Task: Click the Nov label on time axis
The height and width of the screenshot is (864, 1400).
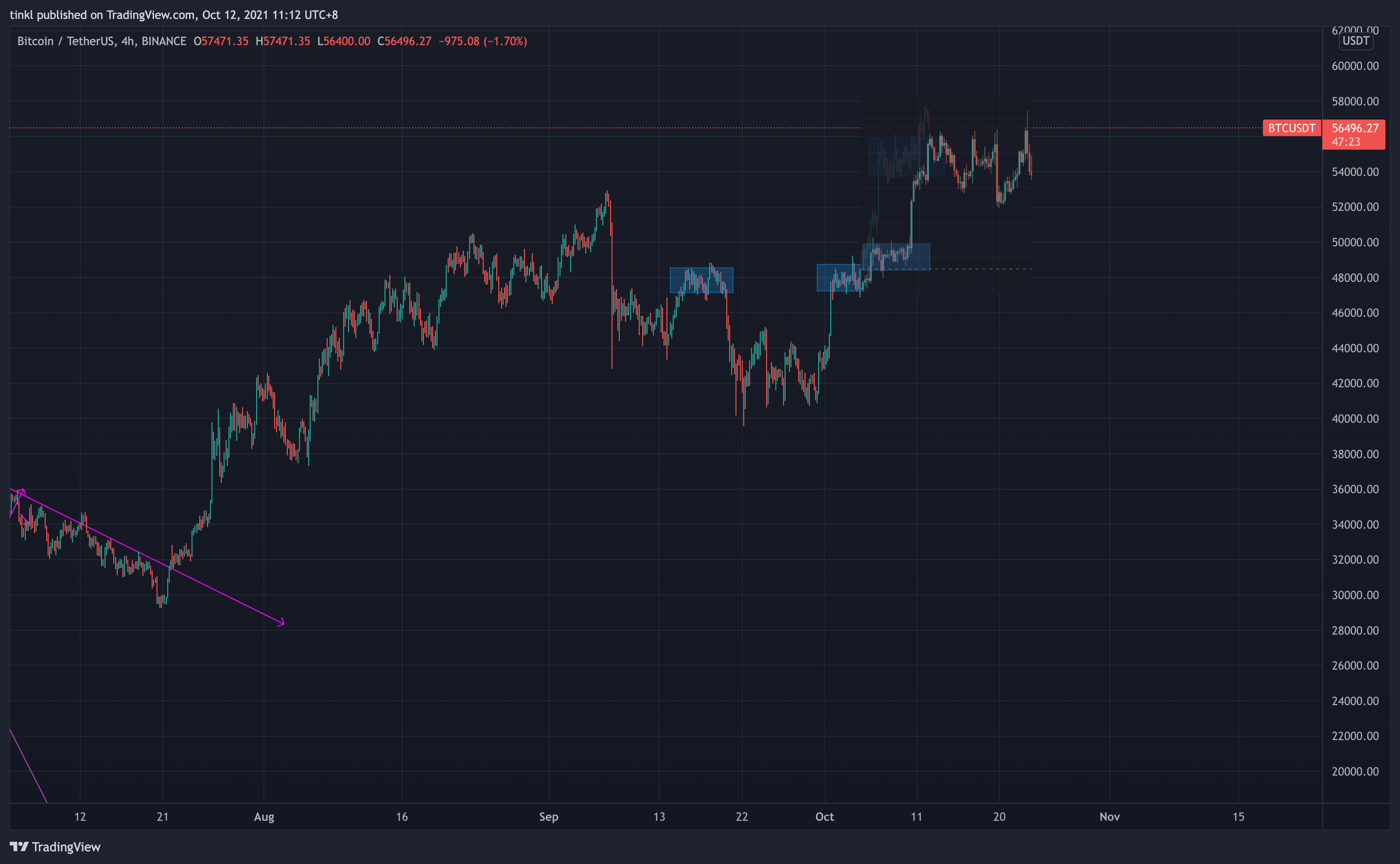Action: (1110, 816)
